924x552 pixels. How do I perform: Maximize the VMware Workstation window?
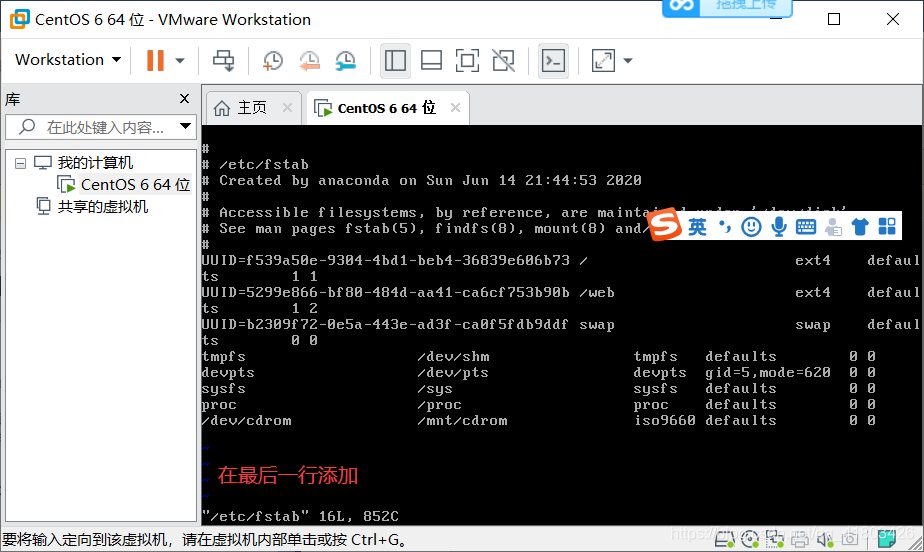coord(834,19)
